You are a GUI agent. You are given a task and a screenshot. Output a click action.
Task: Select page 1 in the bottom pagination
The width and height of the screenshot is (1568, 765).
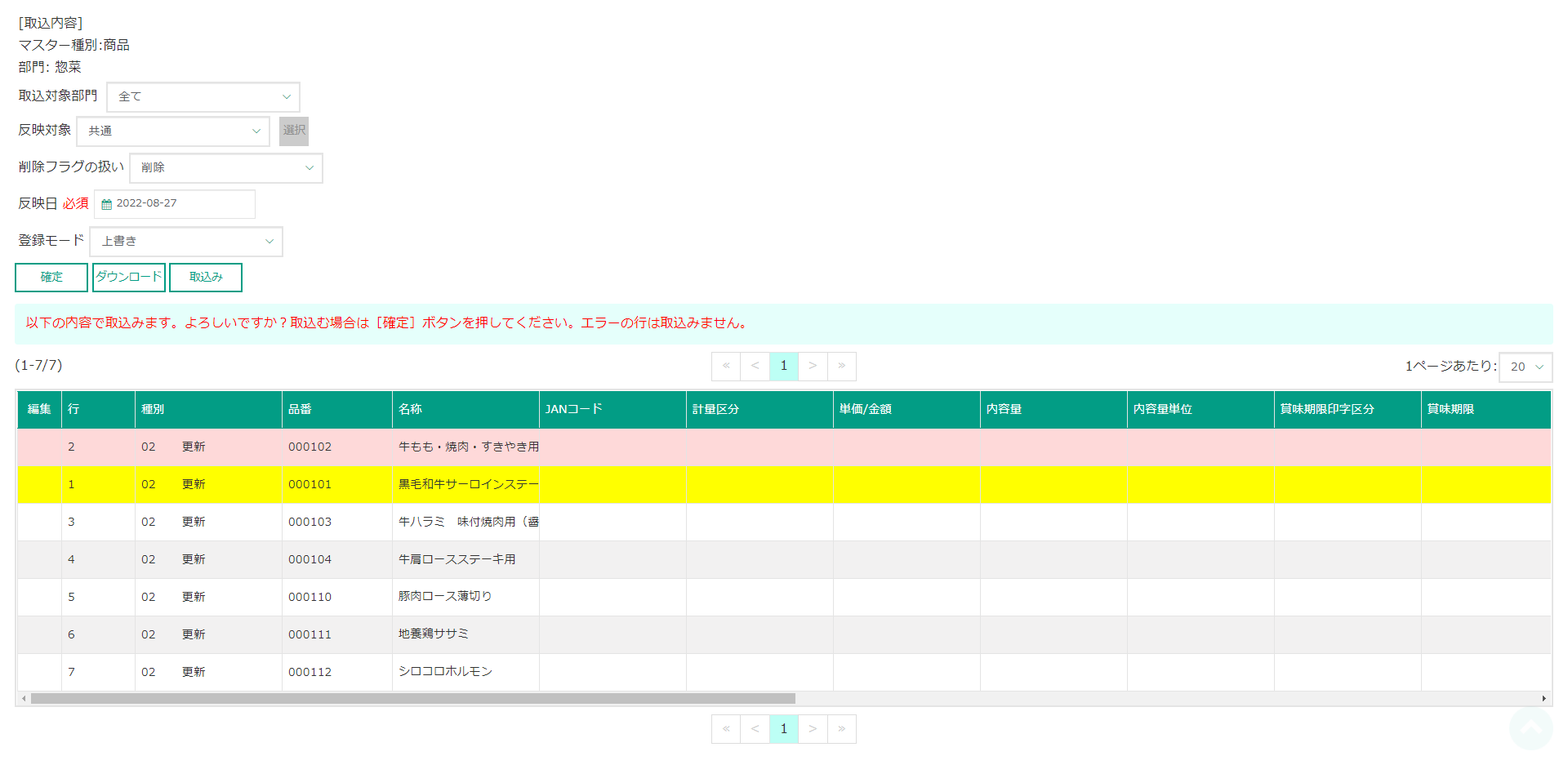(784, 729)
